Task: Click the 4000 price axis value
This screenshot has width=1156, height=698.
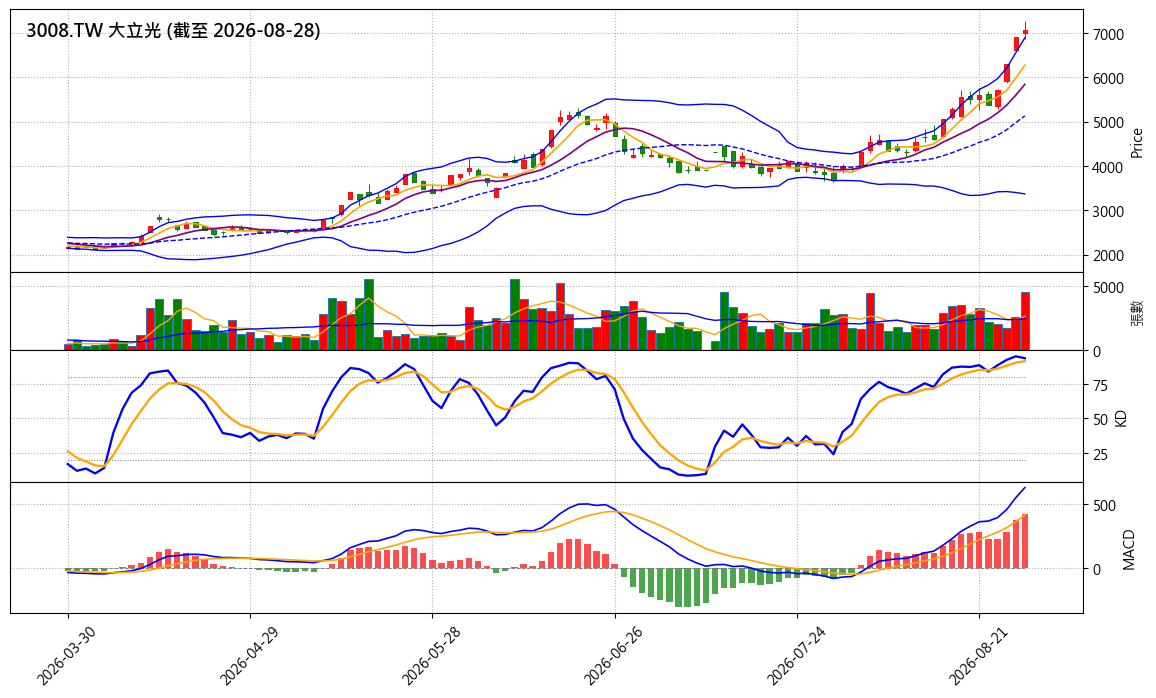Action: [x=1107, y=167]
